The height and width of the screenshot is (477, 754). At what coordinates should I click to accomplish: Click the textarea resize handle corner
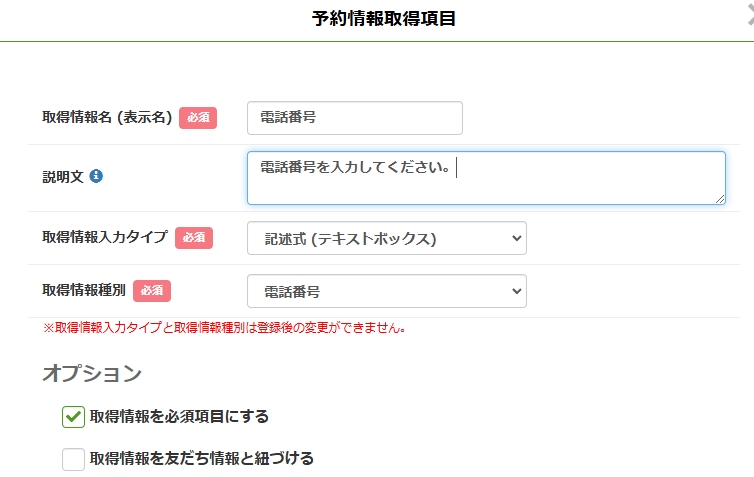click(x=720, y=199)
